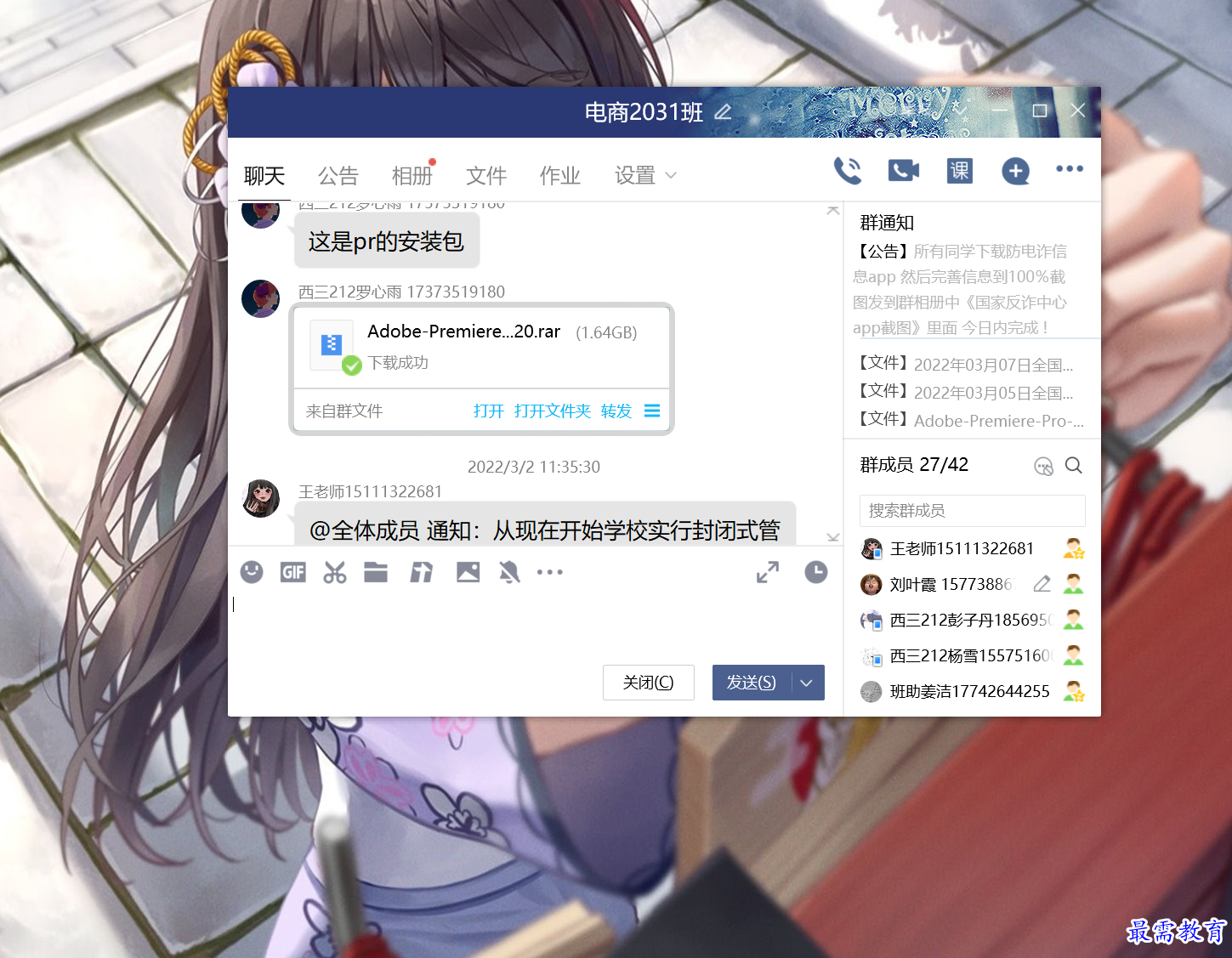Open the file options menu icon beside 转发
Image resolution: width=1232 pixels, height=958 pixels.
652,411
